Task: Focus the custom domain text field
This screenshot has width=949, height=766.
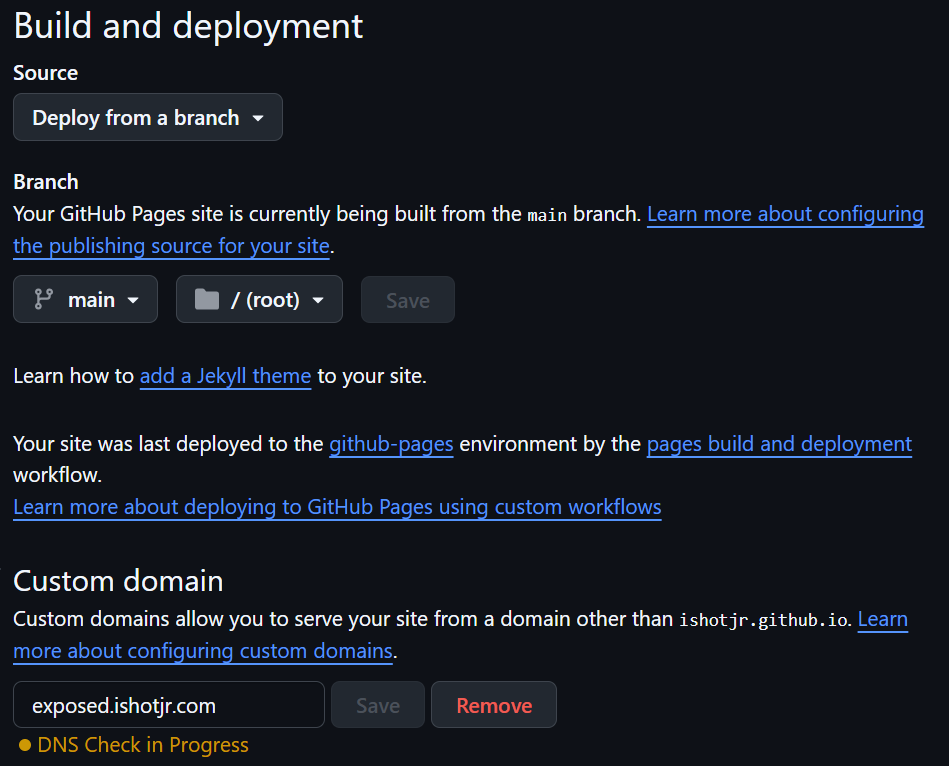Action: [168, 705]
